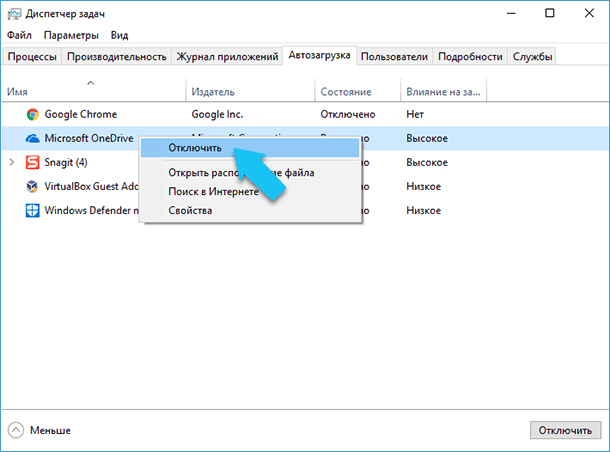The height and width of the screenshot is (452, 610).
Task: Switch to the Службы tab
Action: (532, 57)
